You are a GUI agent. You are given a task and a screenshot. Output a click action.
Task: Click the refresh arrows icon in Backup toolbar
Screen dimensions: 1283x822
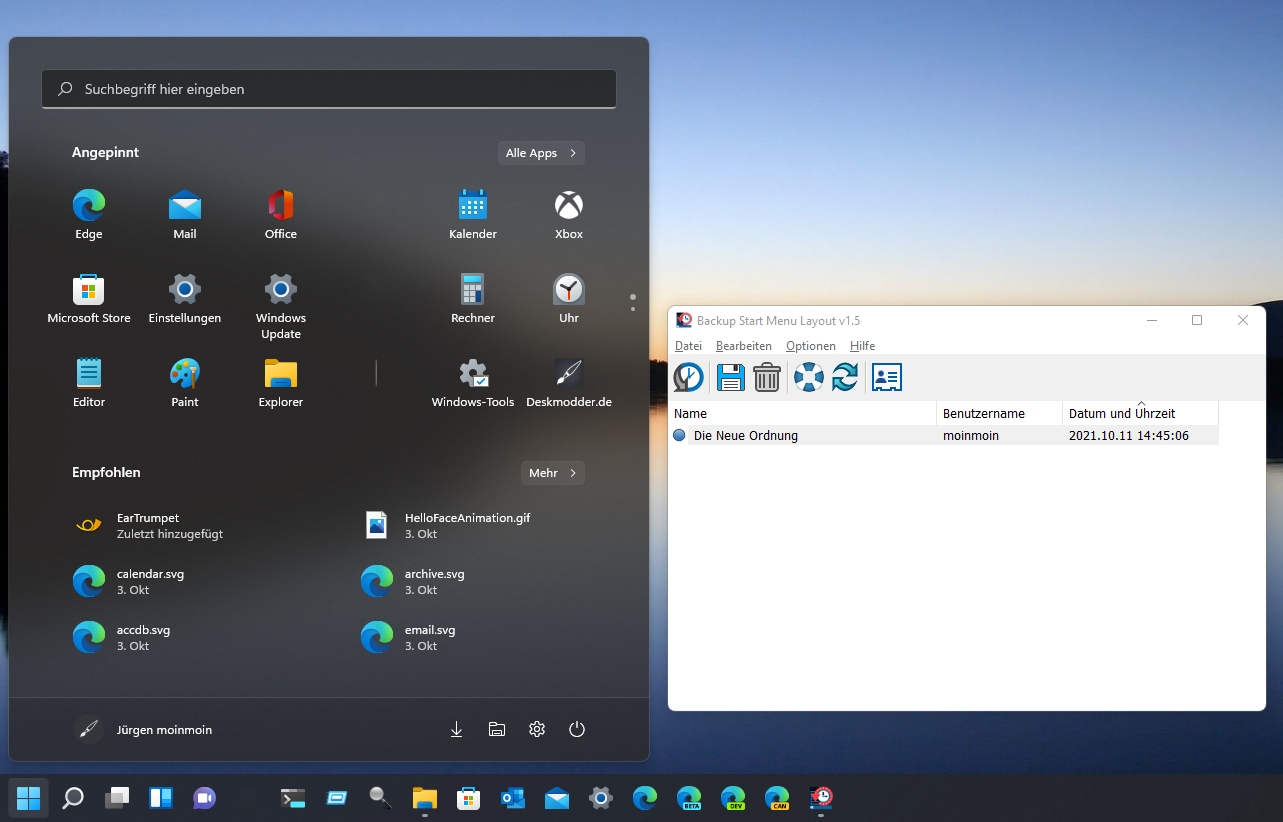(x=845, y=377)
